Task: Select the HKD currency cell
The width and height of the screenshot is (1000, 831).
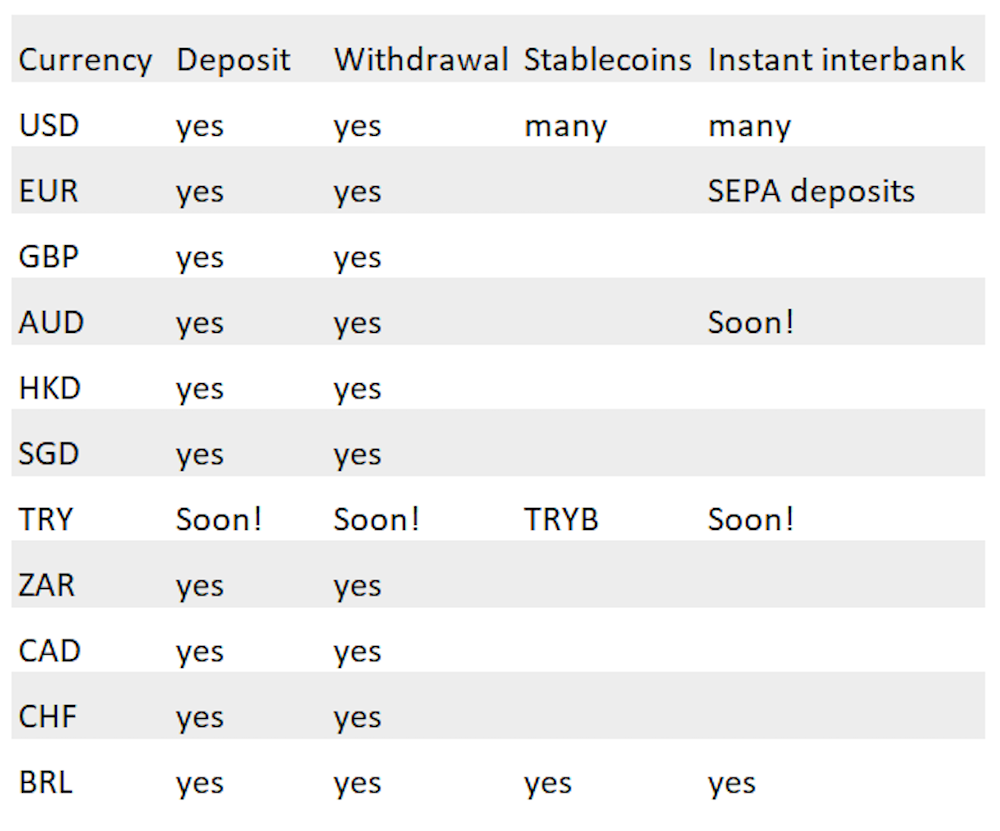Action: point(50,388)
